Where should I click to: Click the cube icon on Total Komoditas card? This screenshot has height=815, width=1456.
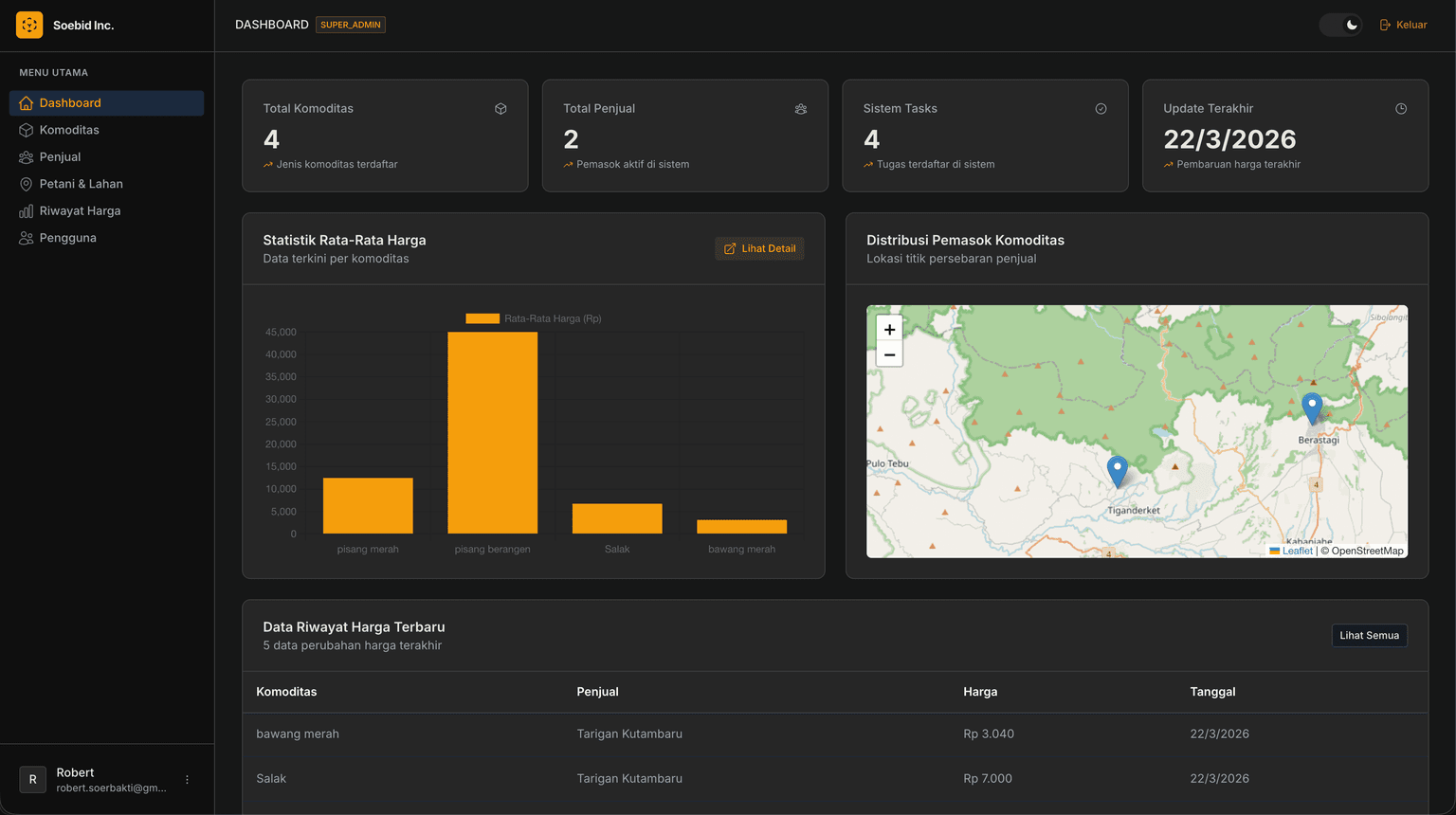click(x=500, y=109)
